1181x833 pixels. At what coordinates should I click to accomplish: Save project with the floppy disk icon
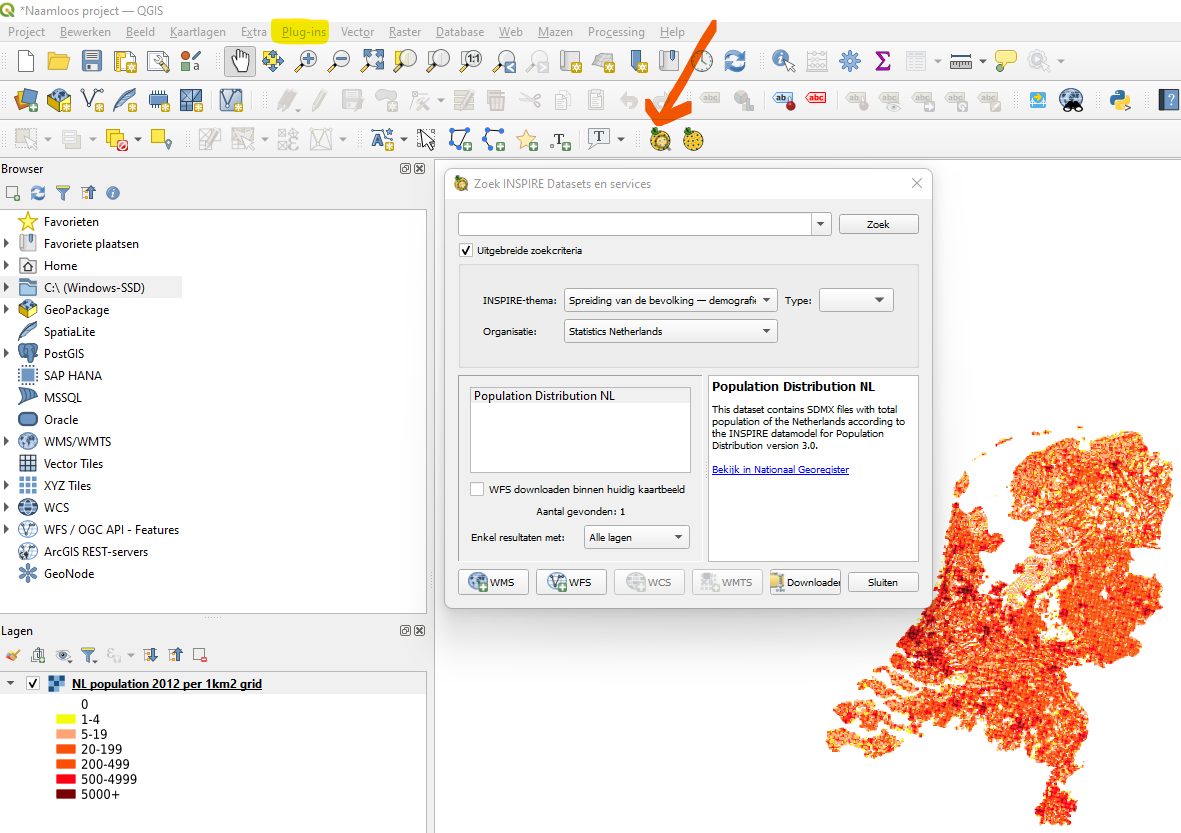pyautogui.click(x=92, y=61)
